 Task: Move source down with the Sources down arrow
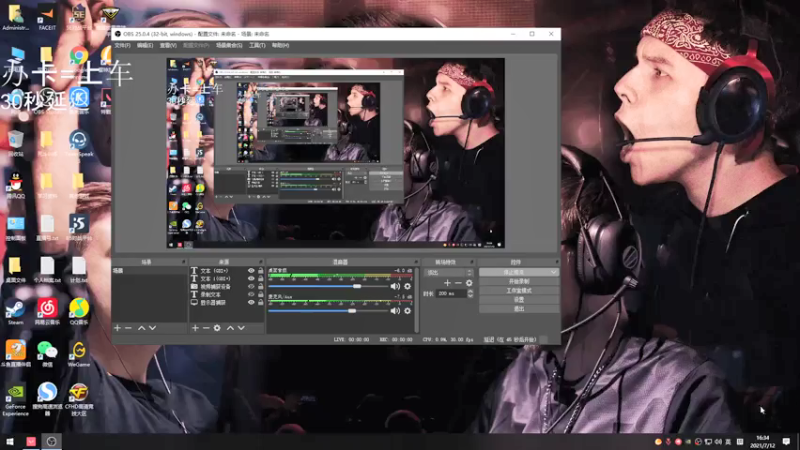coord(241,328)
